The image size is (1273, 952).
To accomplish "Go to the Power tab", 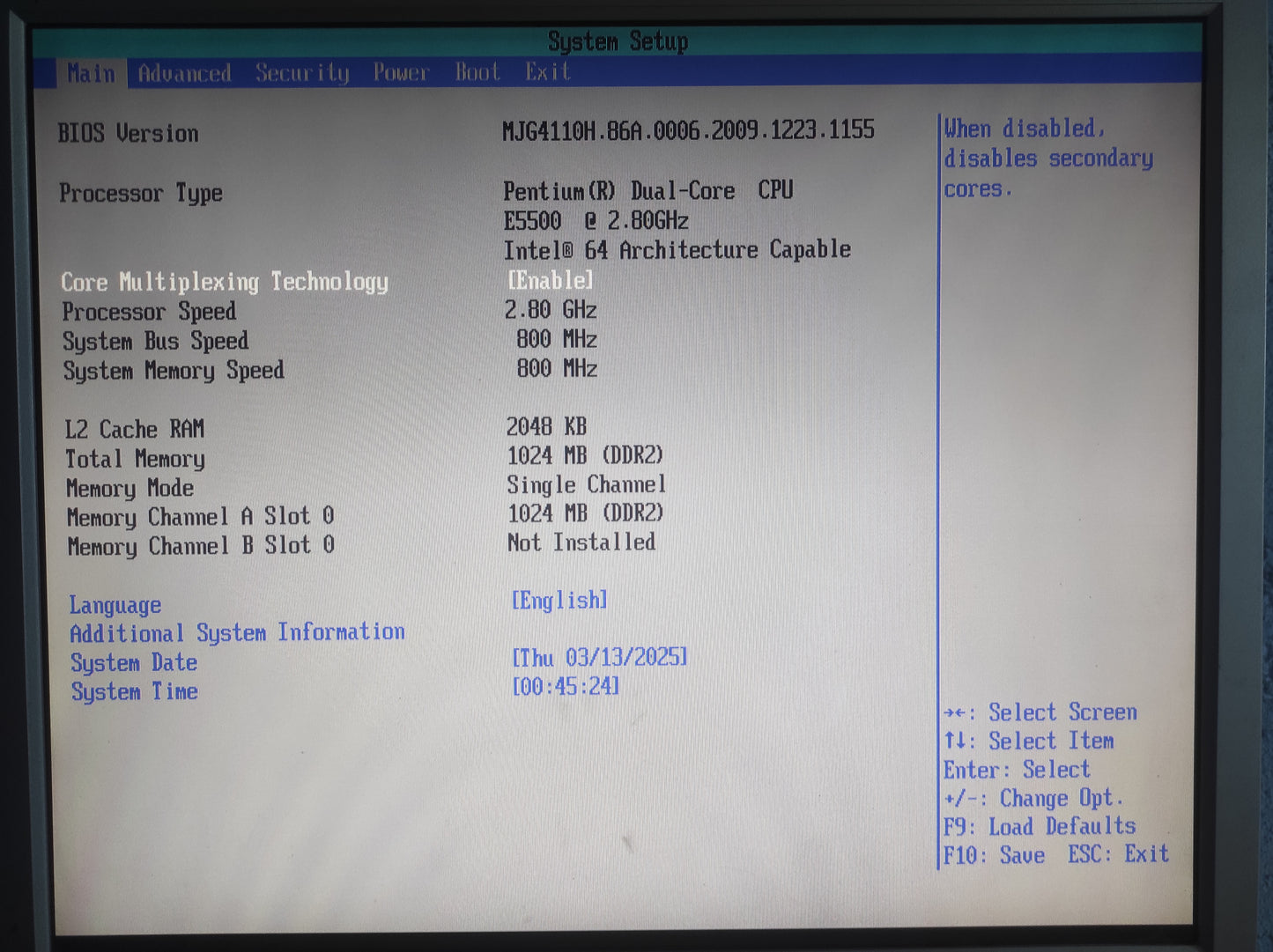I will 401,72.
